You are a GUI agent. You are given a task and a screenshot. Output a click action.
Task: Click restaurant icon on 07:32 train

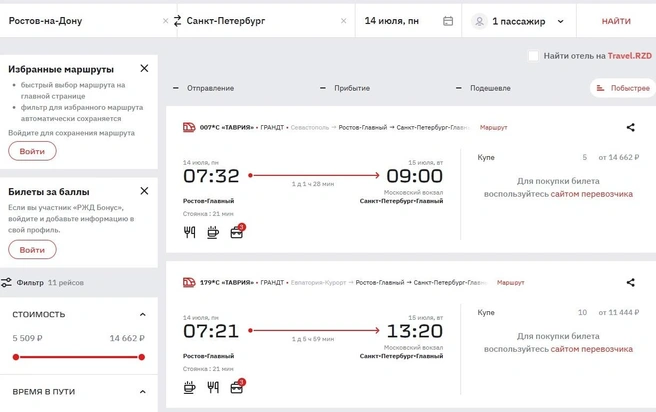point(190,232)
